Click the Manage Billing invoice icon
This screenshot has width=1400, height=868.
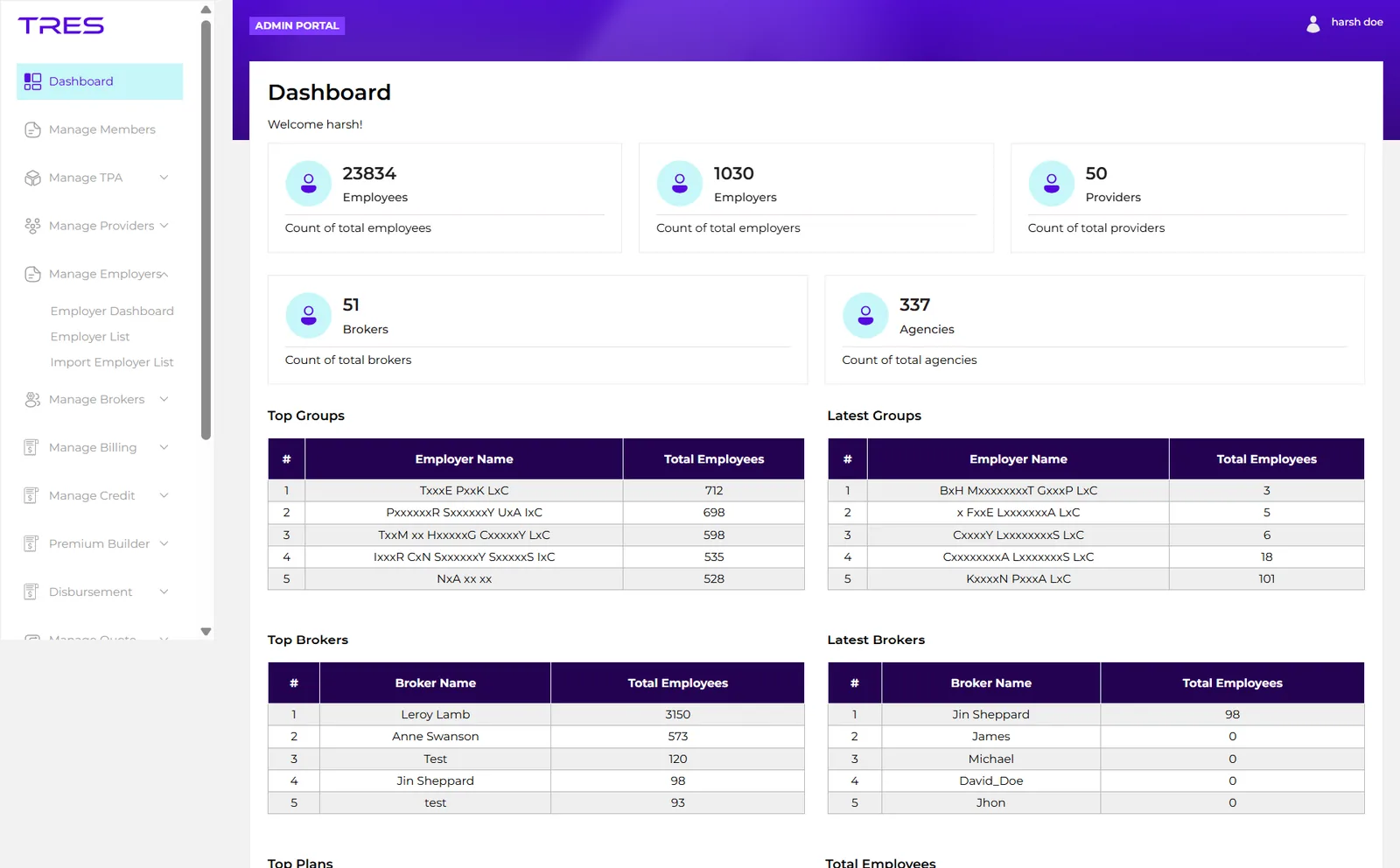[31, 447]
